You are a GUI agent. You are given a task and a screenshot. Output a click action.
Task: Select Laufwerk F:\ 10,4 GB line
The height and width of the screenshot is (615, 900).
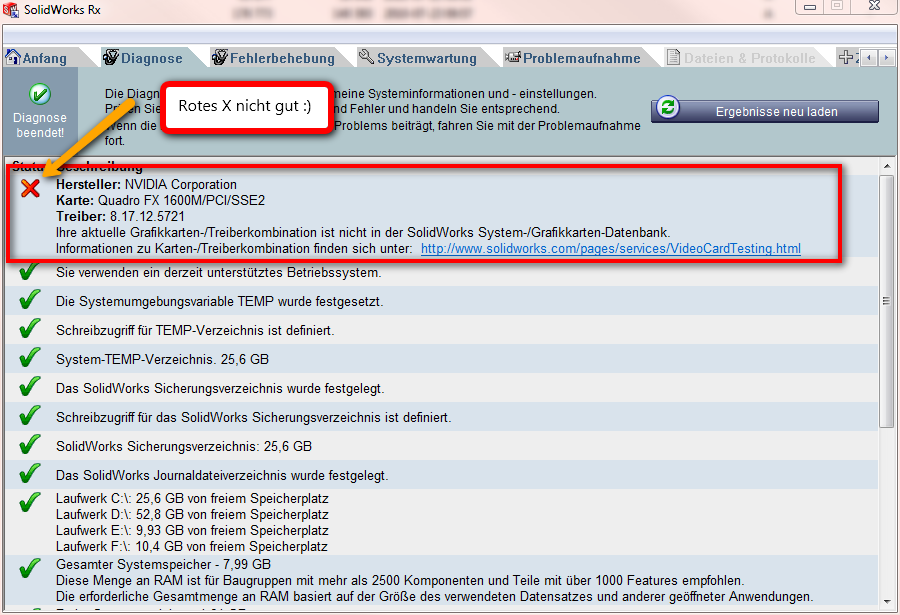pyautogui.click(x=192, y=547)
